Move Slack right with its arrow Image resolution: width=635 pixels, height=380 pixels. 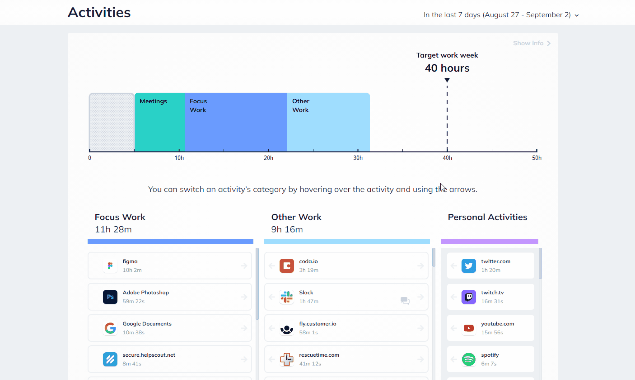click(420, 297)
